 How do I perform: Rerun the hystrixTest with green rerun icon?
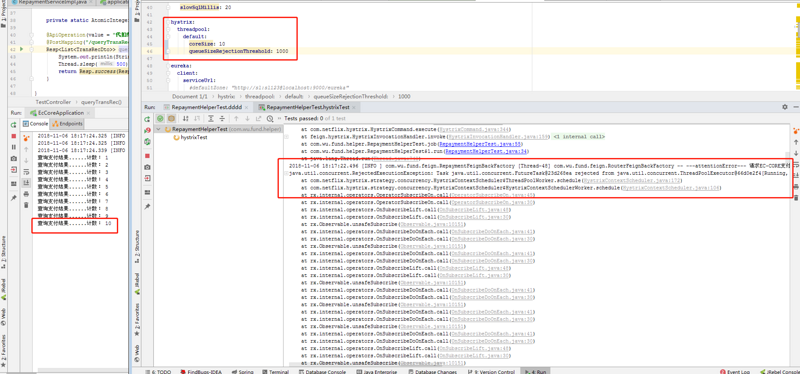tap(147, 119)
